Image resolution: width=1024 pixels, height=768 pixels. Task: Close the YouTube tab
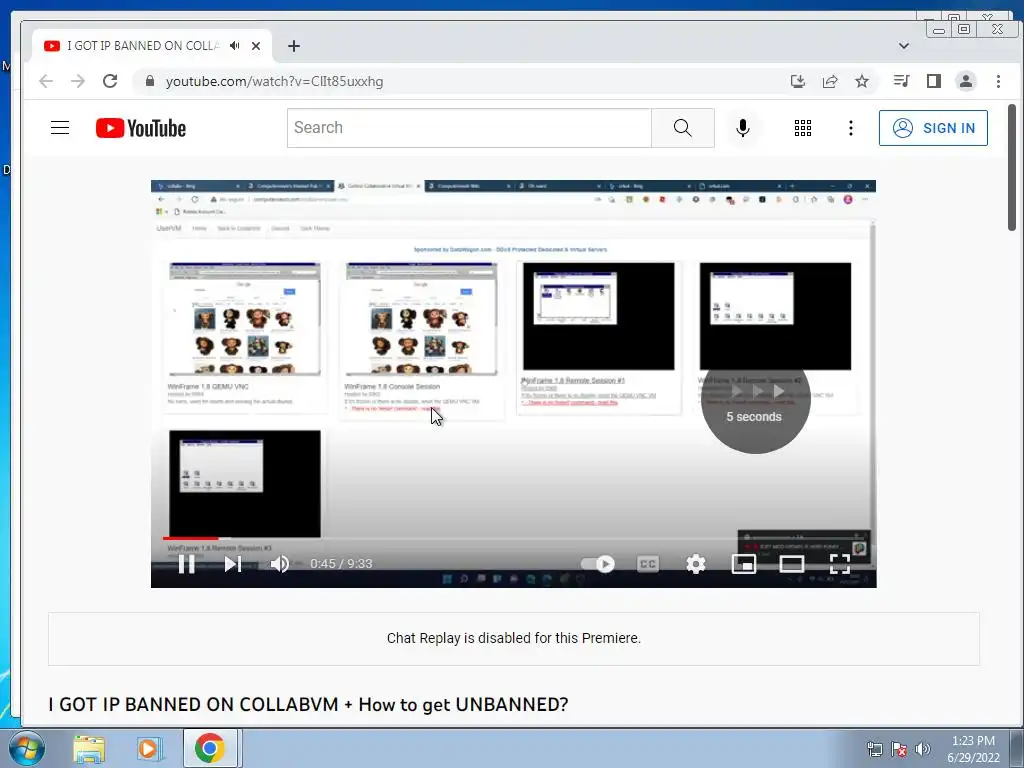click(256, 46)
